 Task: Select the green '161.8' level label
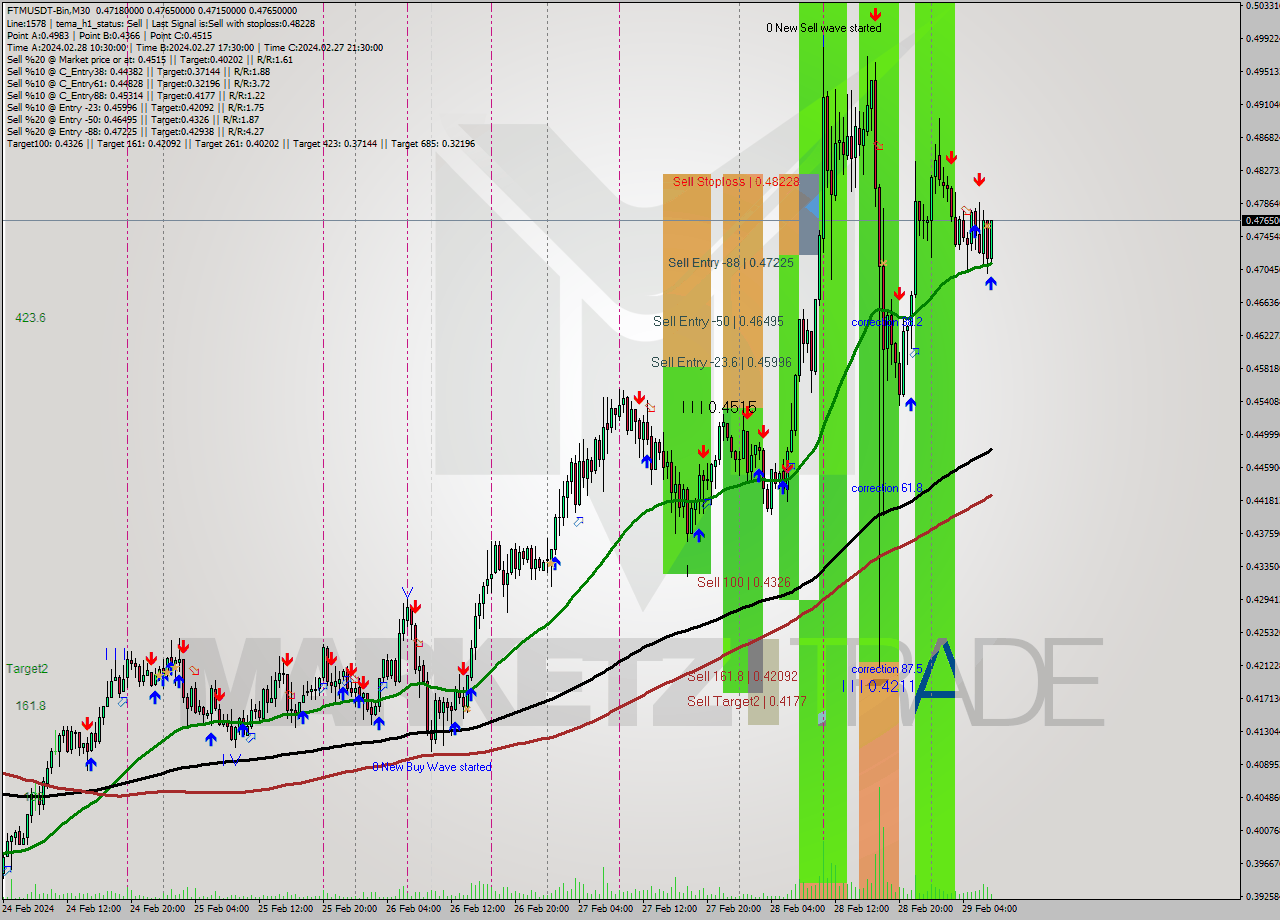(x=30, y=706)
